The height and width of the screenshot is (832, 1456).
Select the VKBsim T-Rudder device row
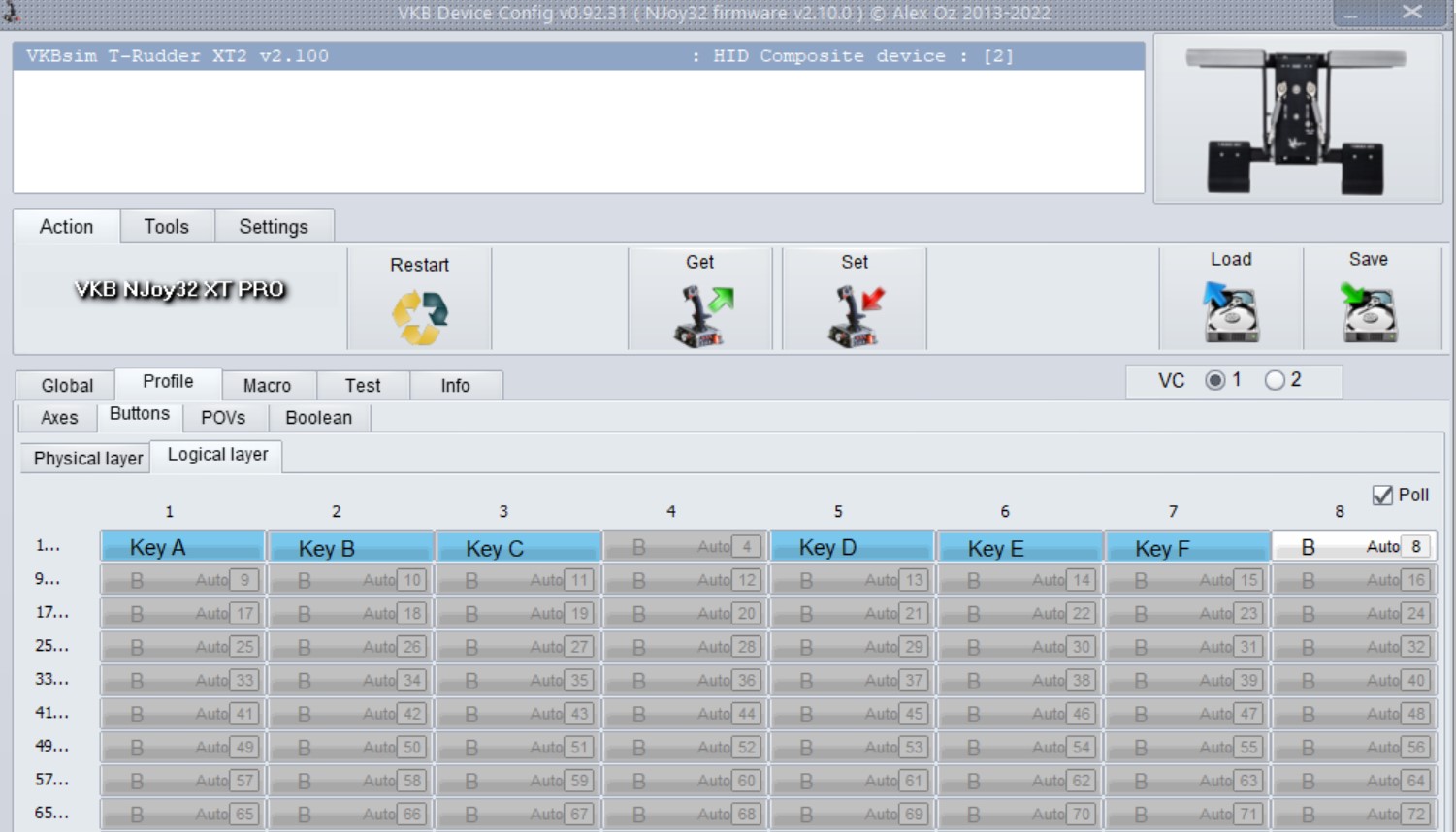point(578,56)
